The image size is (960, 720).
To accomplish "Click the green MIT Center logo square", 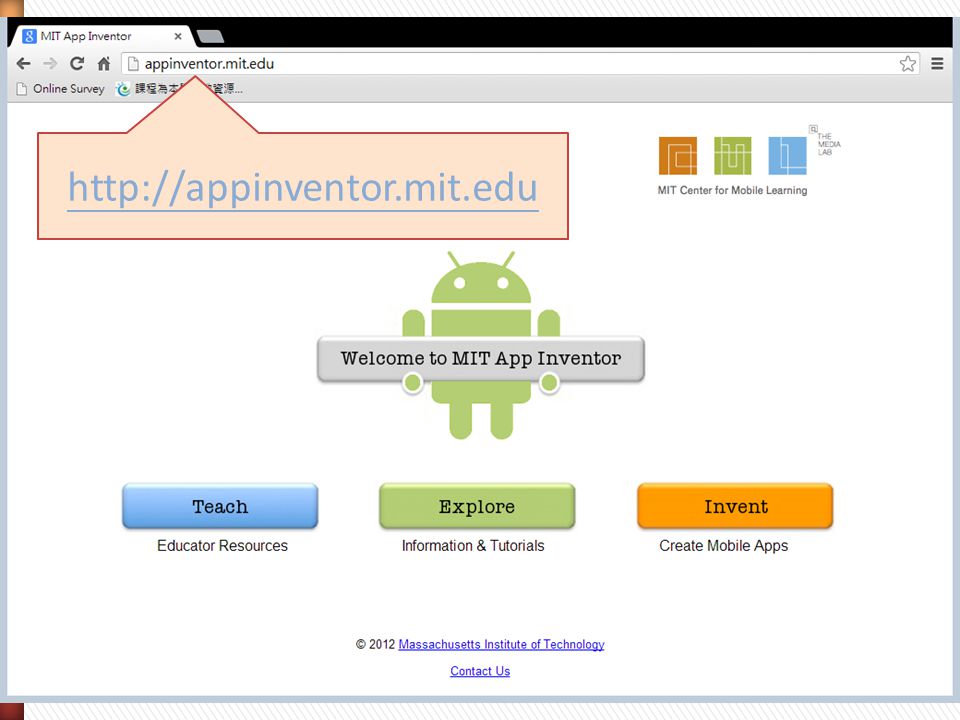I will 732,156.
